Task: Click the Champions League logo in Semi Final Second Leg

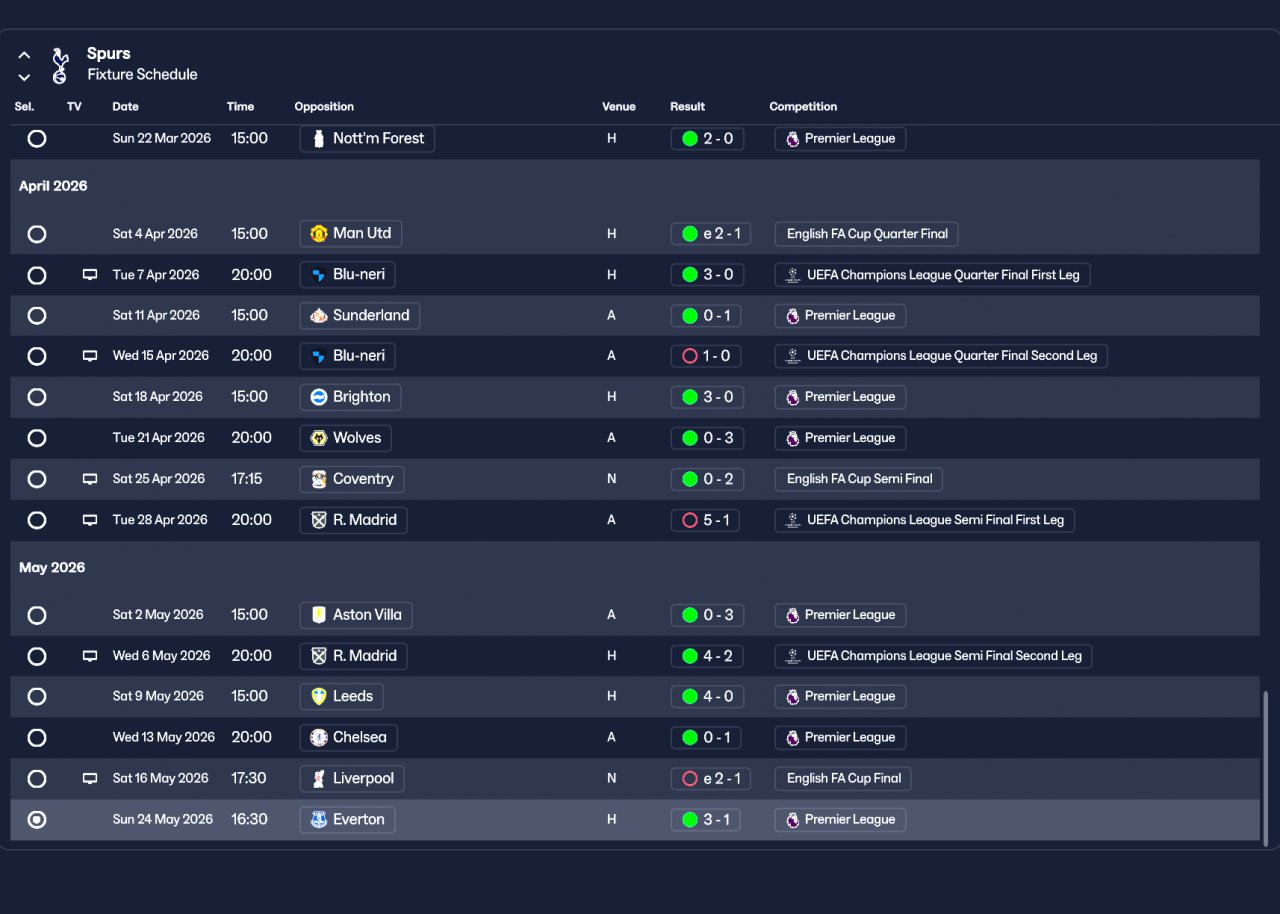Action: [793, 656]
